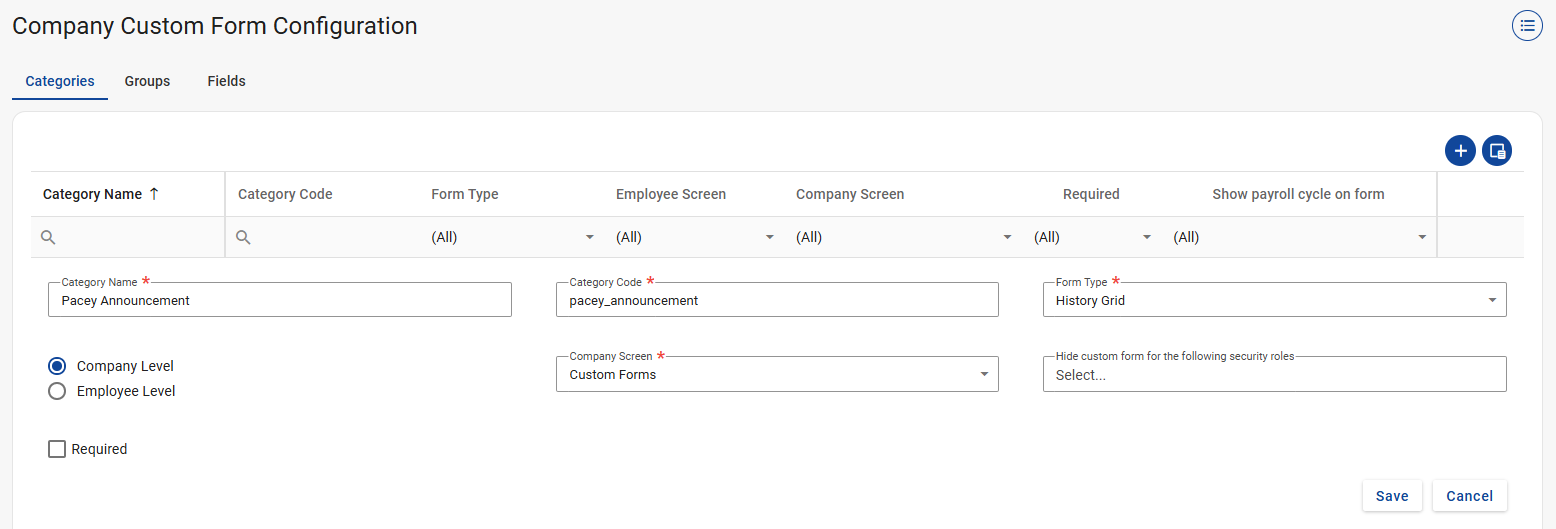Click the Category Code input field
Screen dimensions: 1556x529
[x=776, y=300]
